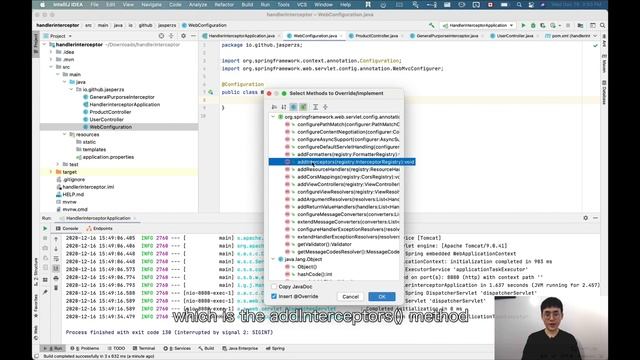Start debugging with the bug icon

click(x=533, y=25)
